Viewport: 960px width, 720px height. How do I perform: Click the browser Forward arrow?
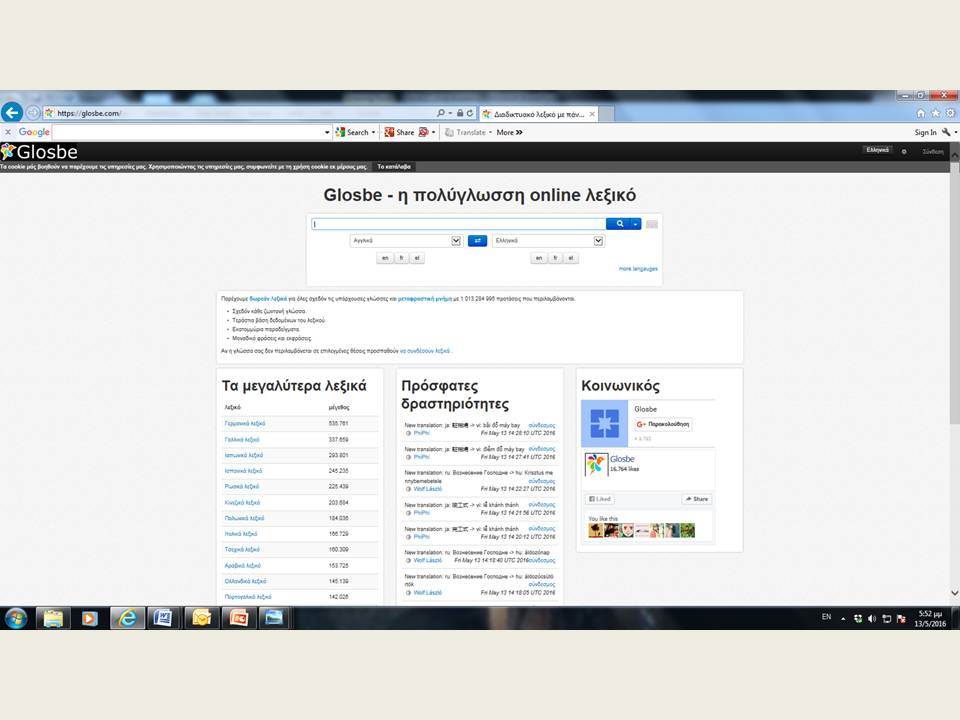(33, 113)
